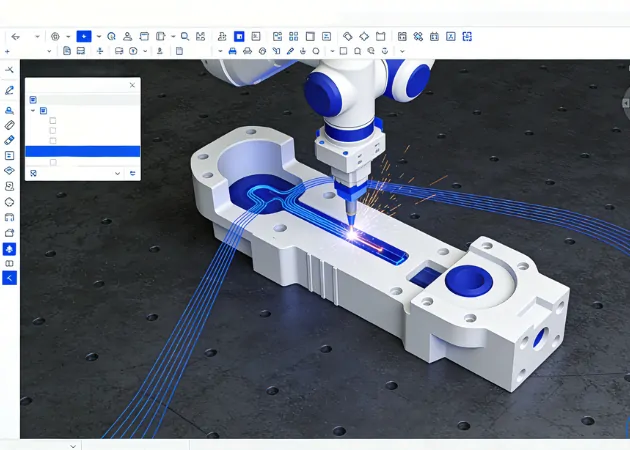Close the floating tree panel
This screenshot has height=450, width=630.
point(132,85)
